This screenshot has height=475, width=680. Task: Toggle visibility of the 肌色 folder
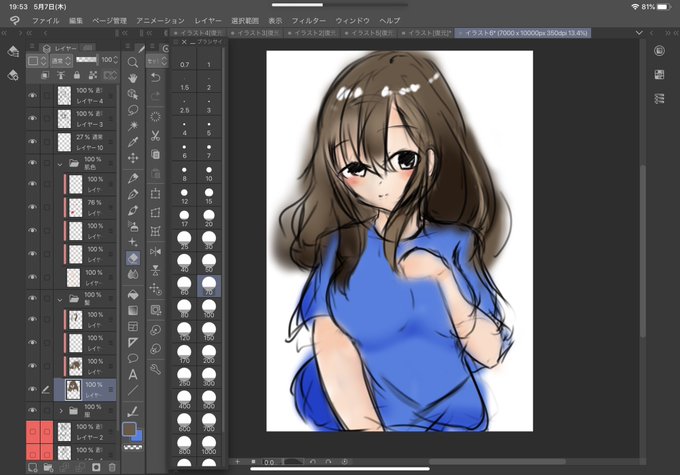point(33,163)
